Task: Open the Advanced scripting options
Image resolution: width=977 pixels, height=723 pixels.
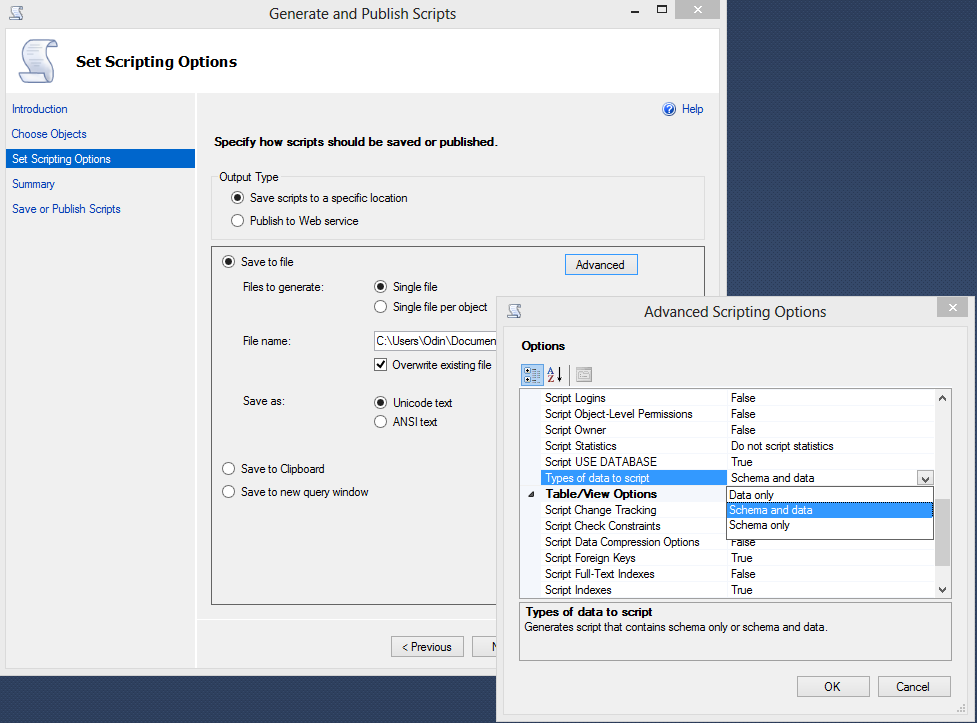Action: tap(600, 264)
